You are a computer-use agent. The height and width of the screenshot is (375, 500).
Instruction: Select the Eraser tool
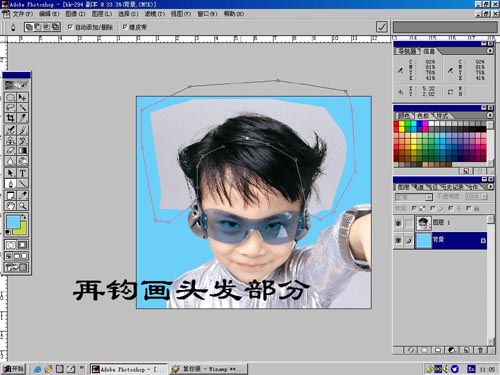click(10, 151)
